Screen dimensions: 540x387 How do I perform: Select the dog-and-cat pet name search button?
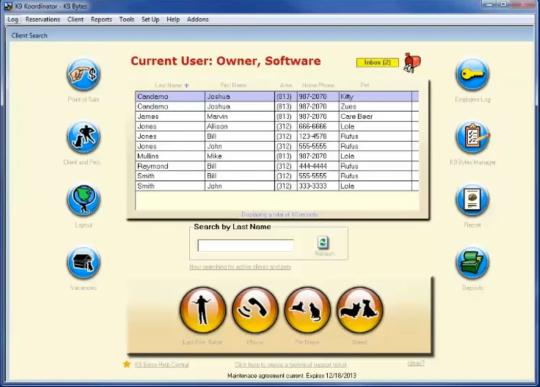(x=307, y=310)
